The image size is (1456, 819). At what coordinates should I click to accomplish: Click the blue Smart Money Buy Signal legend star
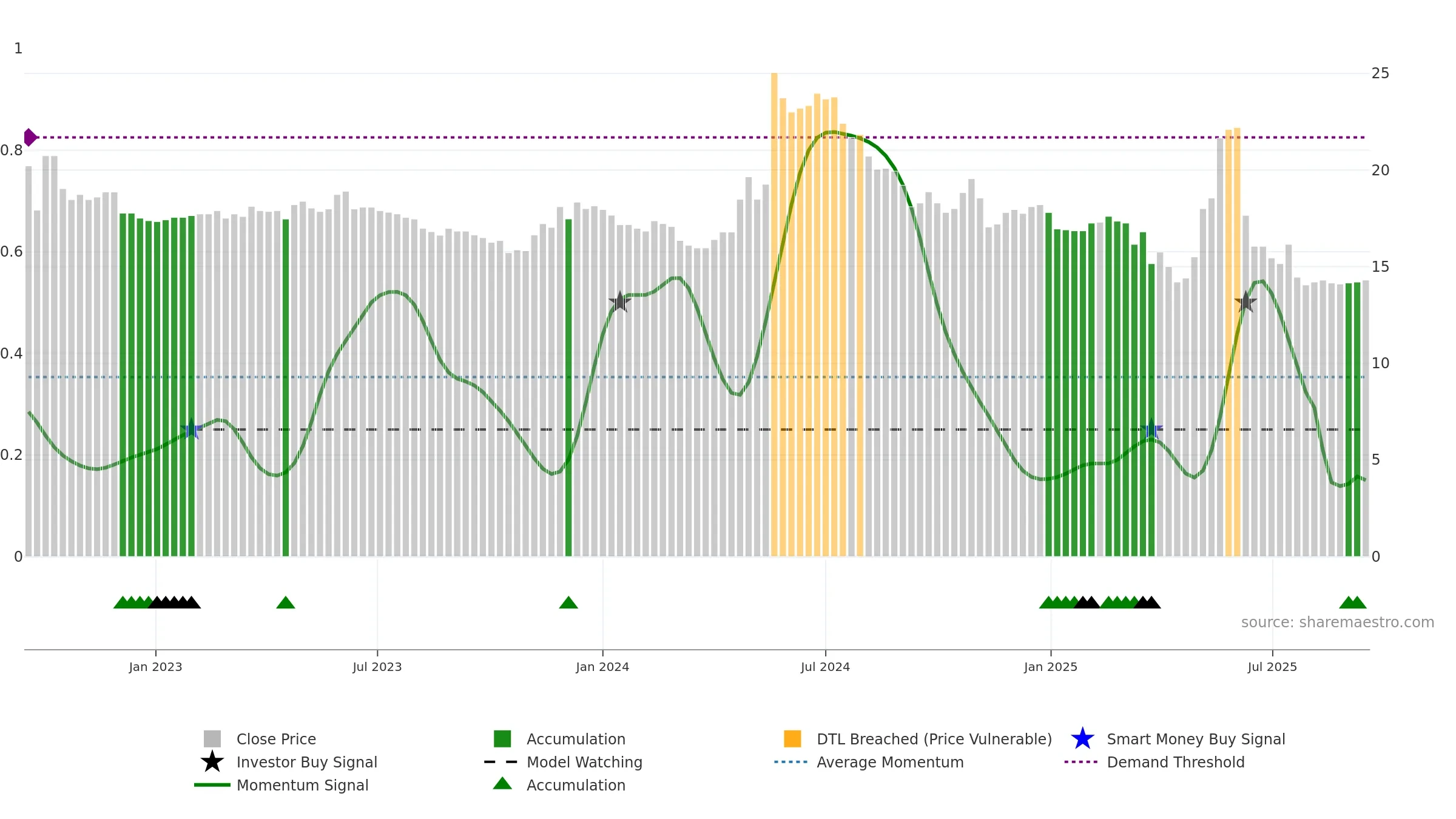pyautogui.click(x=1082, y=739)
